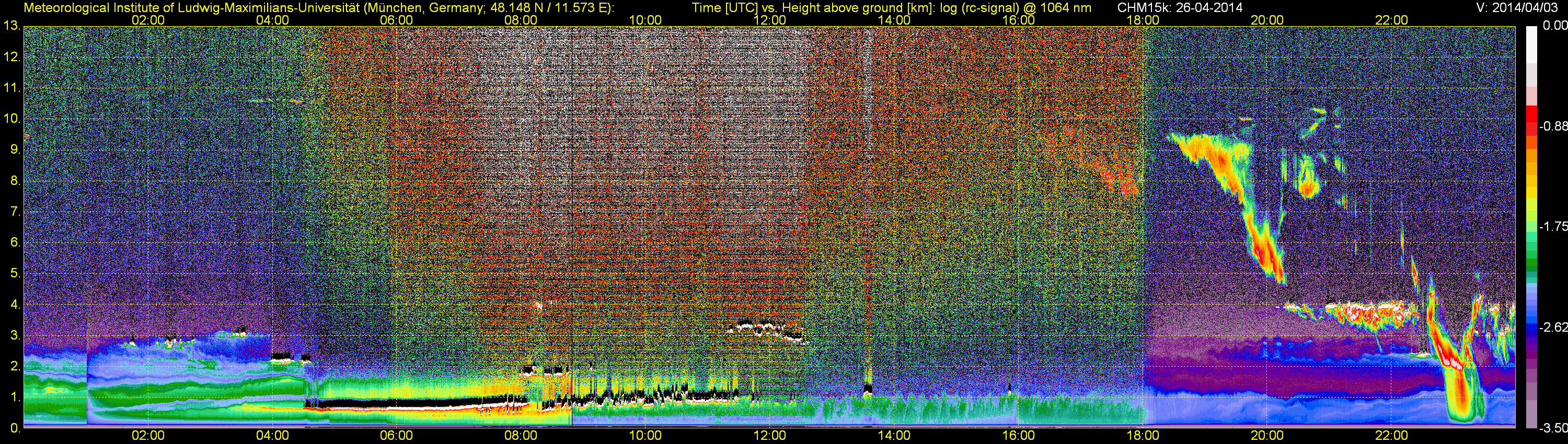Screen dimensions: 1568x444
Task: Click the top-axis 10:00 time label
Action: (645, 20)
